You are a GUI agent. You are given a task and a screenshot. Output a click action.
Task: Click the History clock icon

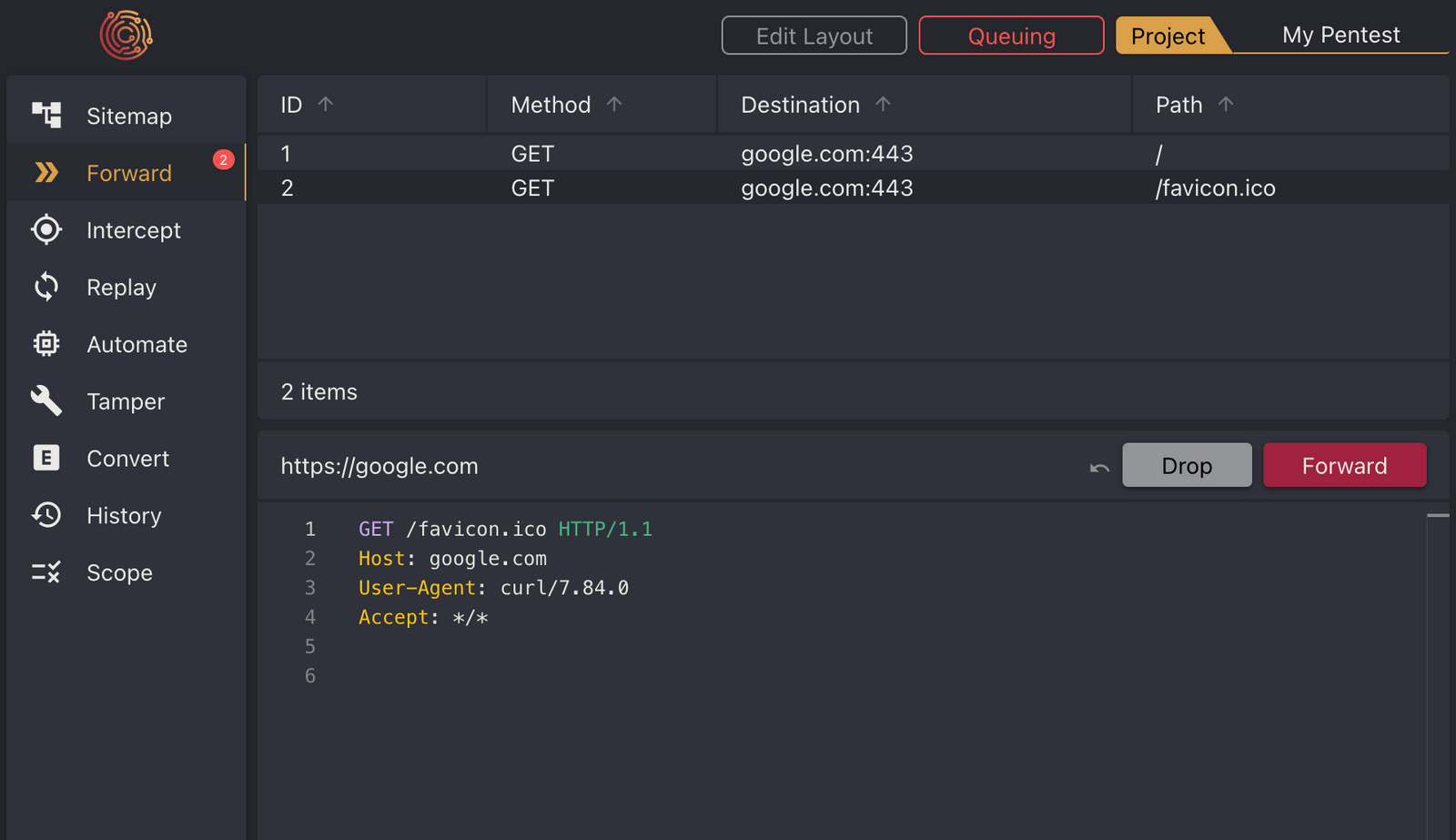click(46, 515)
